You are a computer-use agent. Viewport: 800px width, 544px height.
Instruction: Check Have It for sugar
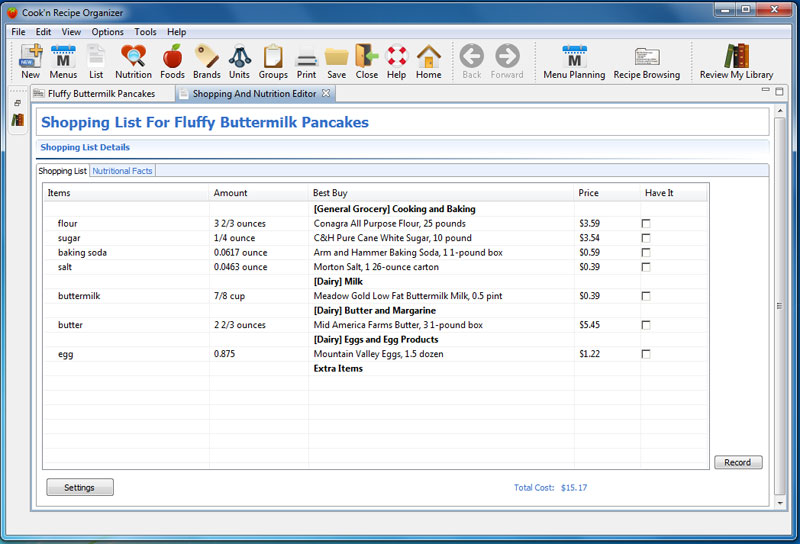click(x=646, y=238)
